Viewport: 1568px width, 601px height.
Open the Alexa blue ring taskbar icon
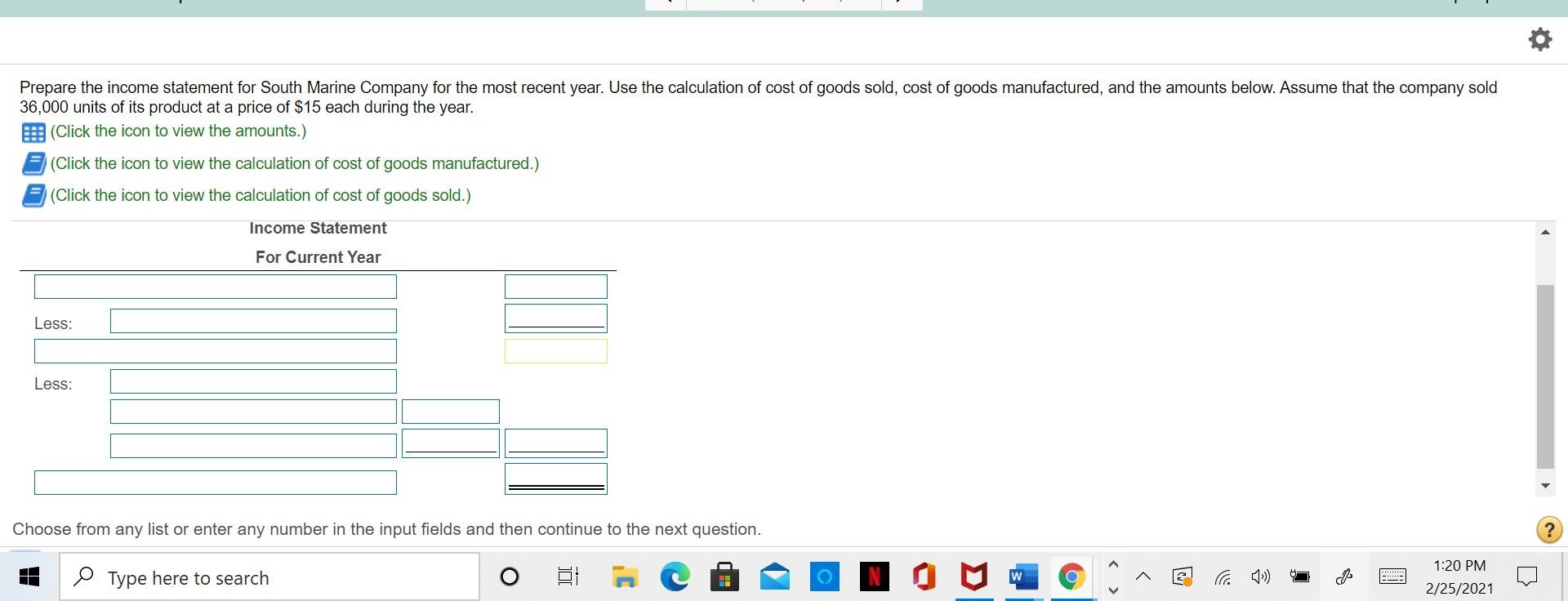[x=824, y=577]
